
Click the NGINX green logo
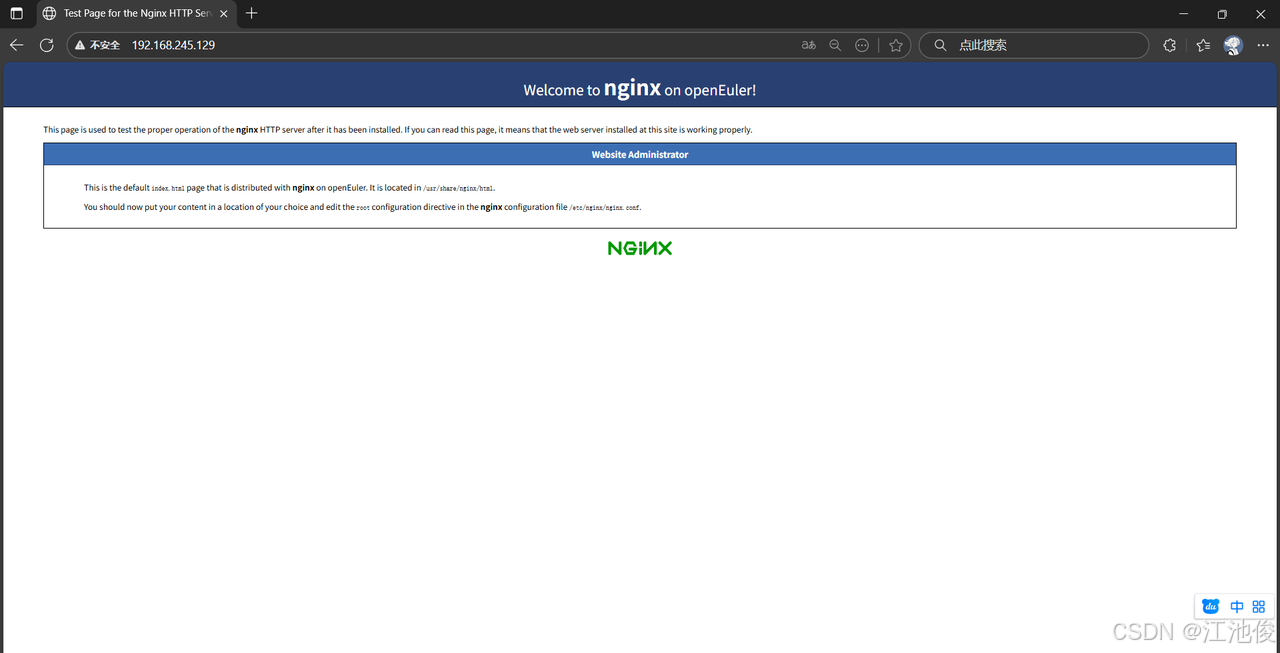pyautogui.click(x=640, y=248)
